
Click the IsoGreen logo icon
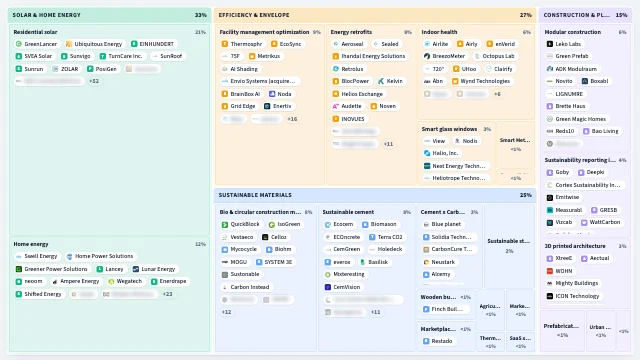tap(272, 224)
